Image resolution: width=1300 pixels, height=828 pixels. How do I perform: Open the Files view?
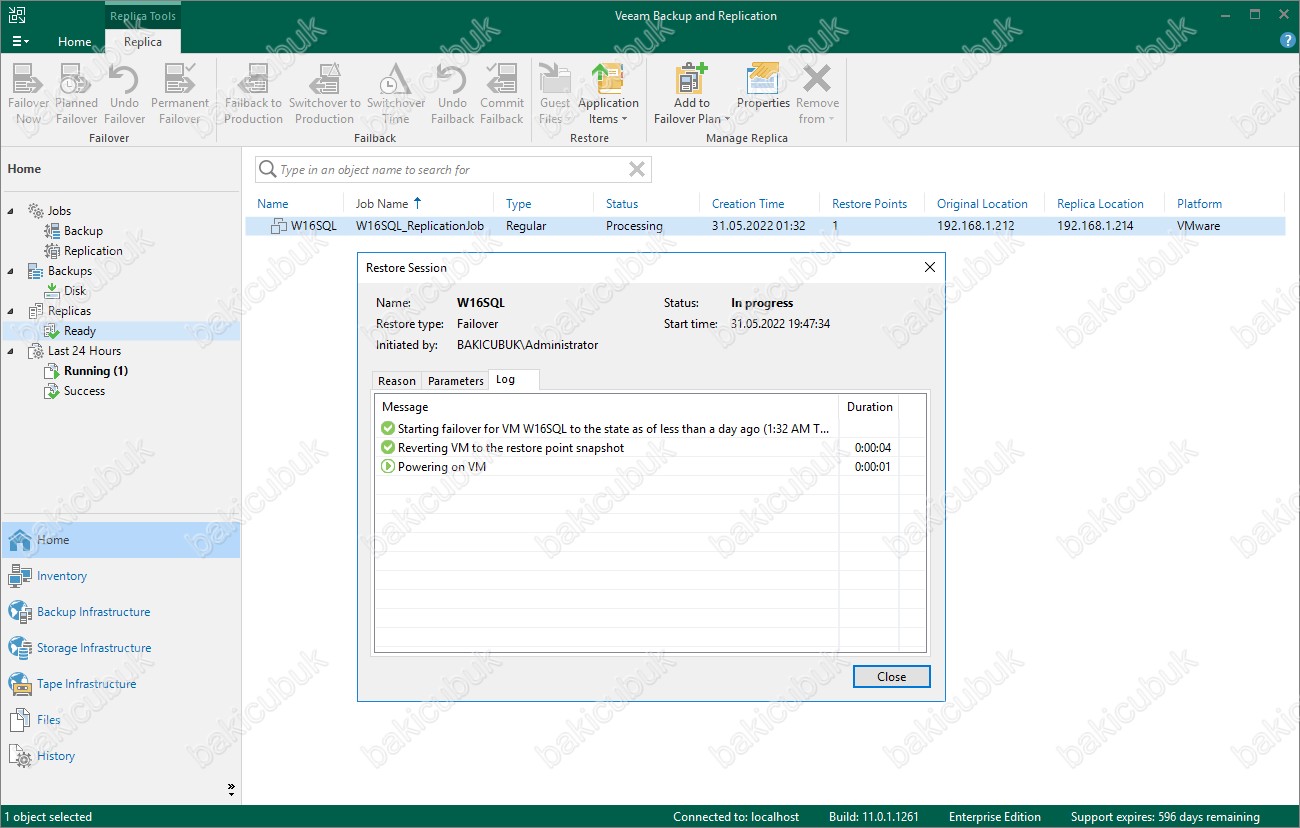[x=120, y=720]
